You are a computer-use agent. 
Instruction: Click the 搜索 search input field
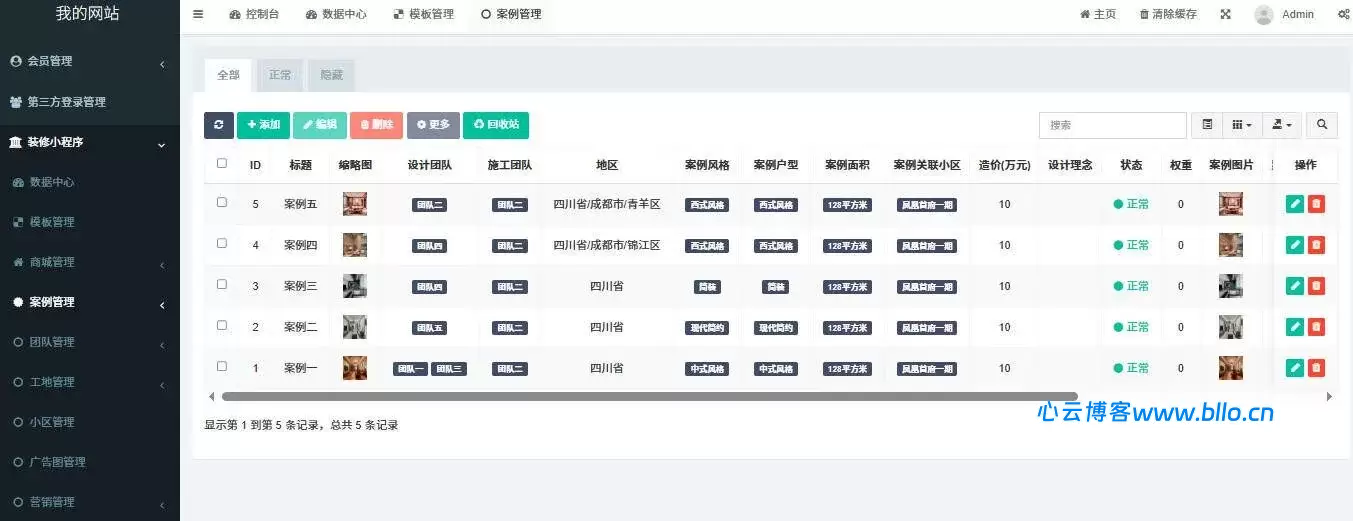click(1112, 125)
